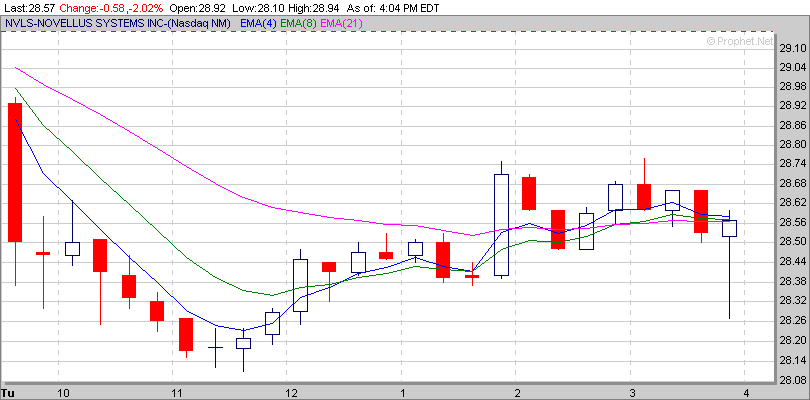The height and width of the screenshot is (400, 810).
Task: Click the 4 hour label on time axis
Action: (747, 394)
